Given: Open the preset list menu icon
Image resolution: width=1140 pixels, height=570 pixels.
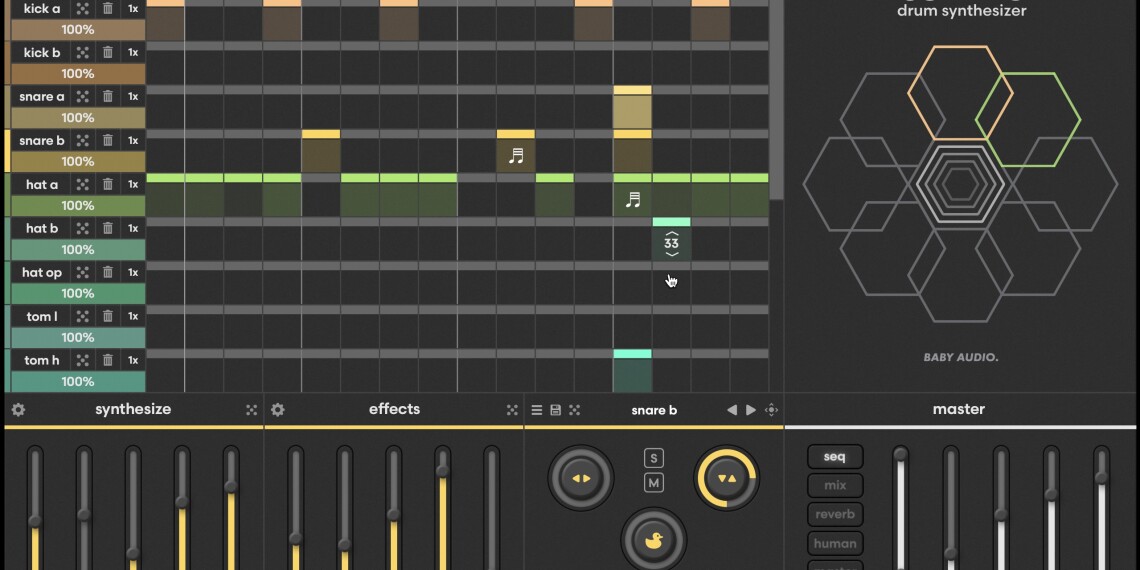Looking at the screenshot, I should tap(537, 410).
